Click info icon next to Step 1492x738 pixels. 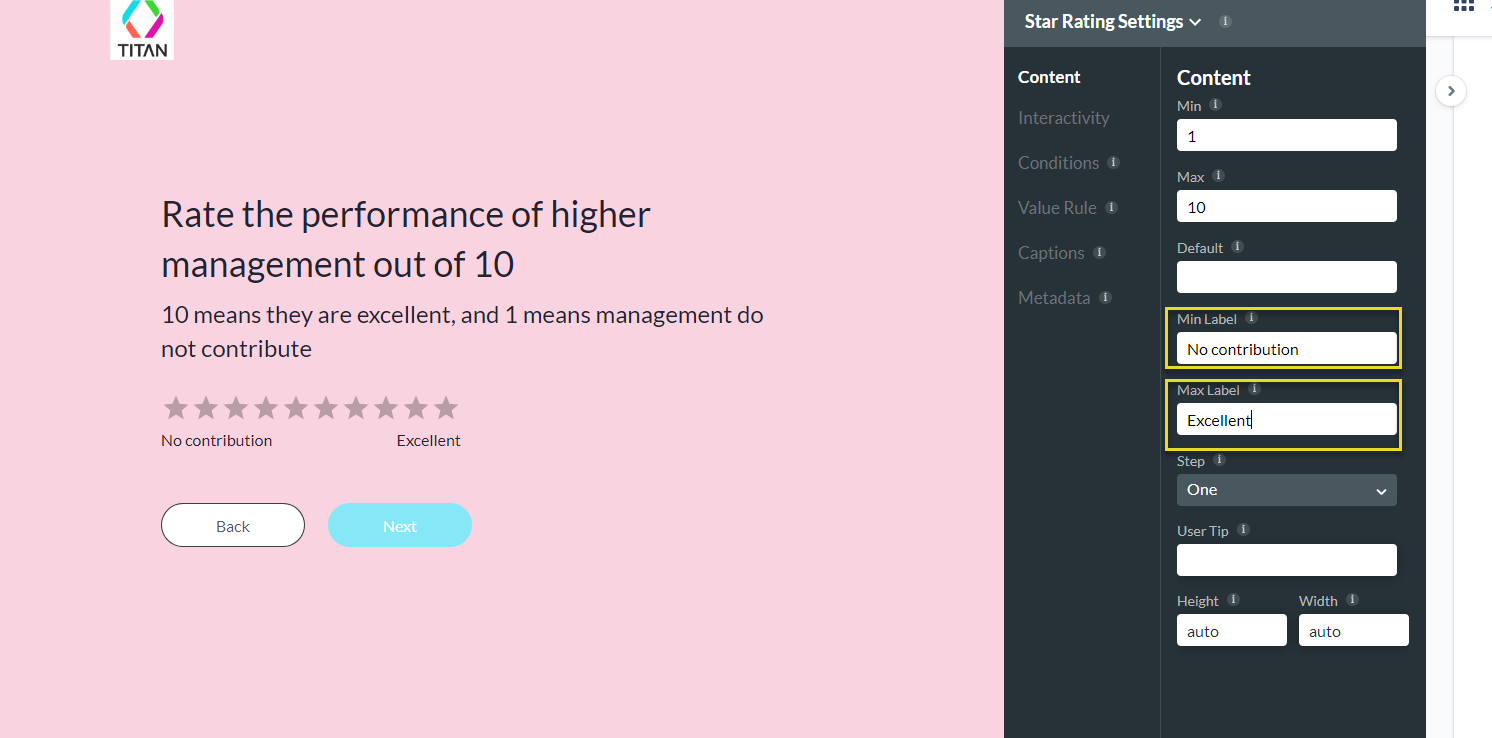(1219, 460)
